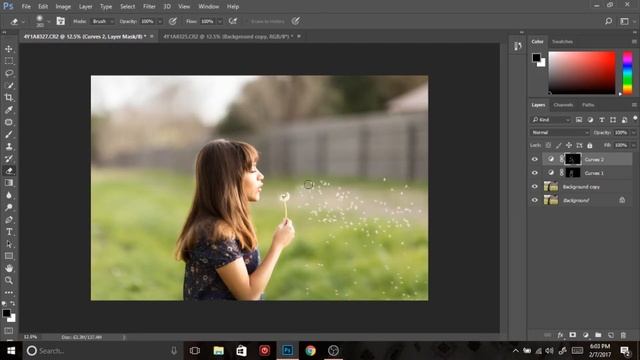Select the Clone Stamp tool
Viewport: 640px width, 360px height.
tap(9, 147)
